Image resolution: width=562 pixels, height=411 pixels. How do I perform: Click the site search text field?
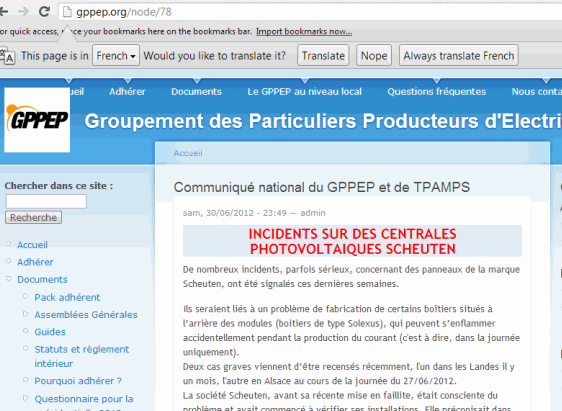click(x=46, y=201)
